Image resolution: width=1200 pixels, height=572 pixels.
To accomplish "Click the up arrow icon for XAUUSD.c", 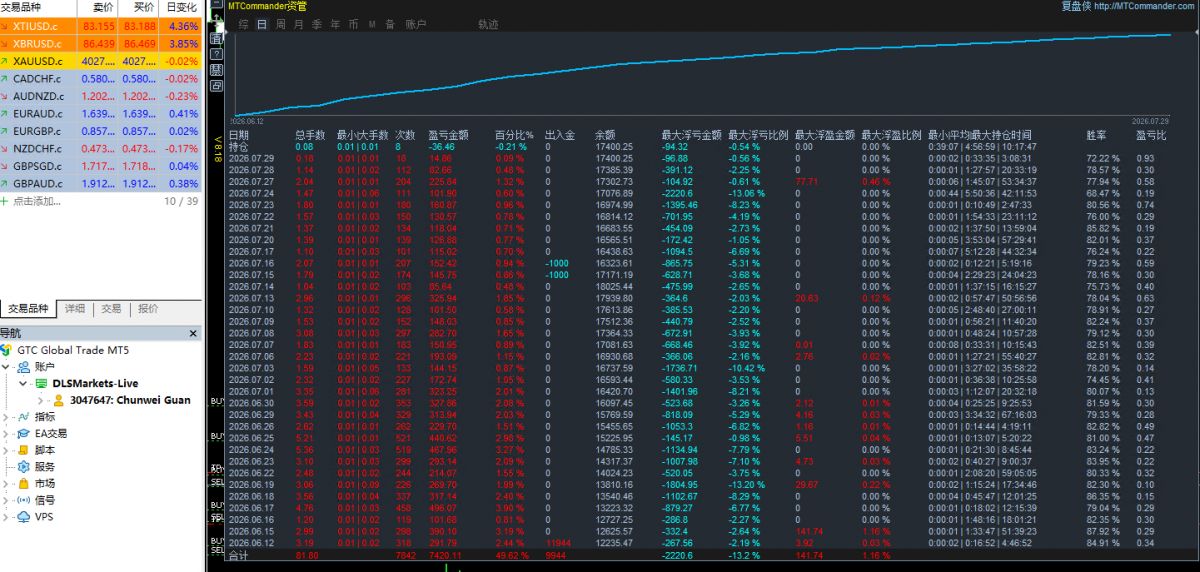I will pos(6,61).
